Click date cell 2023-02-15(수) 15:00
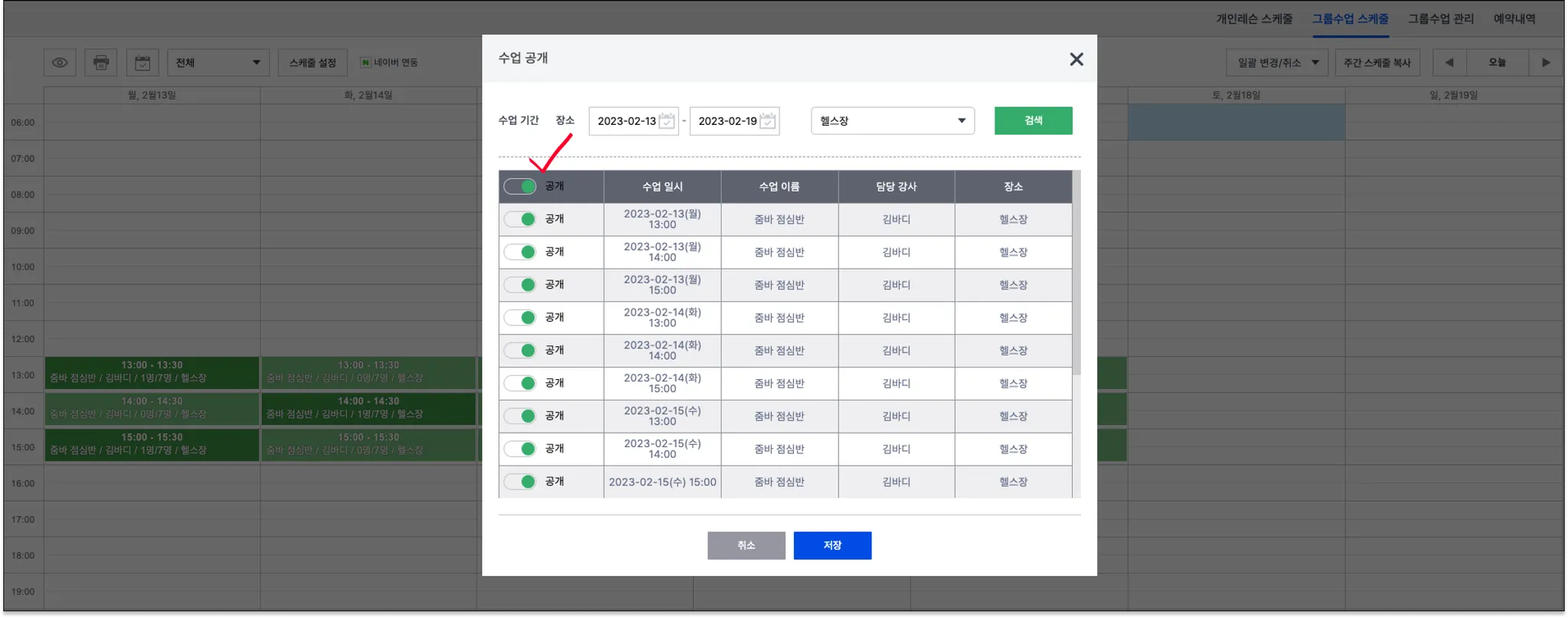This screenshot has width=1568, height=618. [662, 482]
